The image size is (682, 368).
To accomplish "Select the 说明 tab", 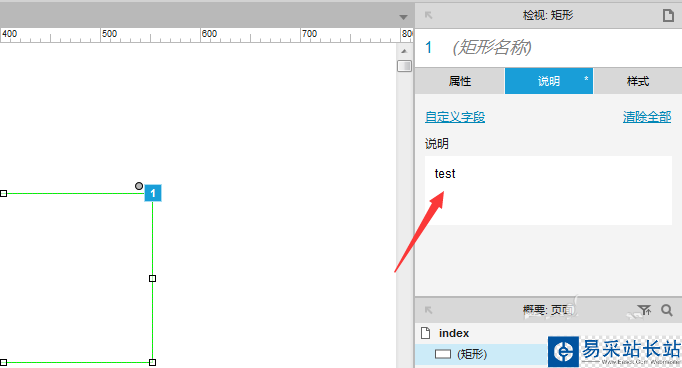I will 548,81.
